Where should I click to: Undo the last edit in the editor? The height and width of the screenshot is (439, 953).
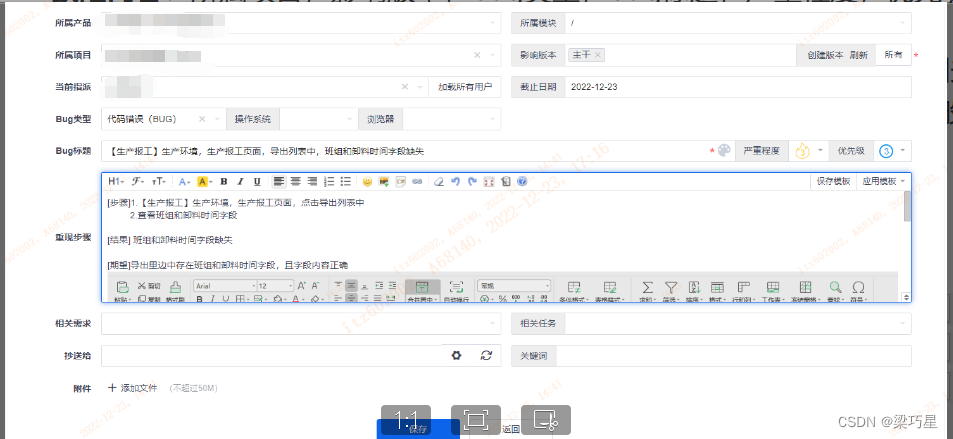point(455,181)
